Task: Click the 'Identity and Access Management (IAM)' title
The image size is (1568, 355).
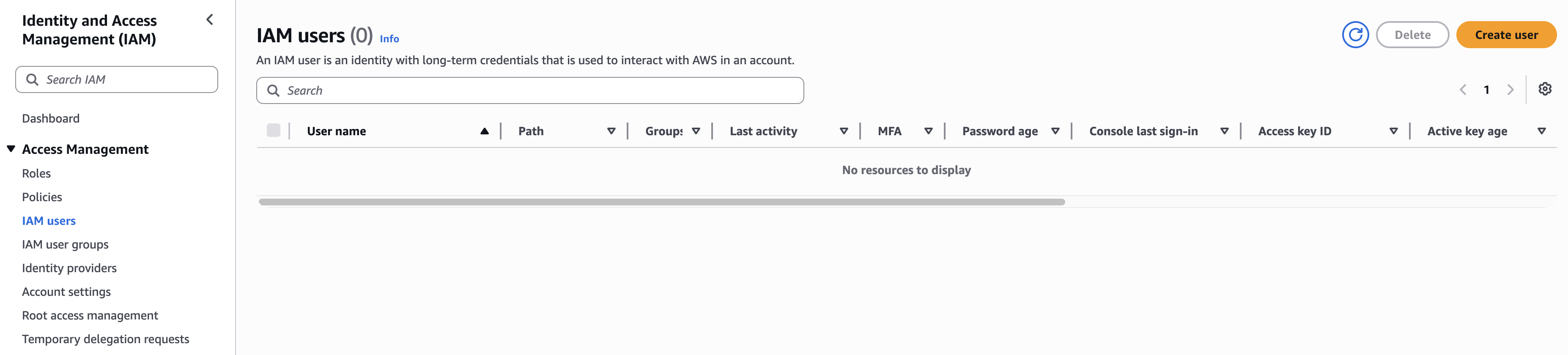Action: point(90,30)
